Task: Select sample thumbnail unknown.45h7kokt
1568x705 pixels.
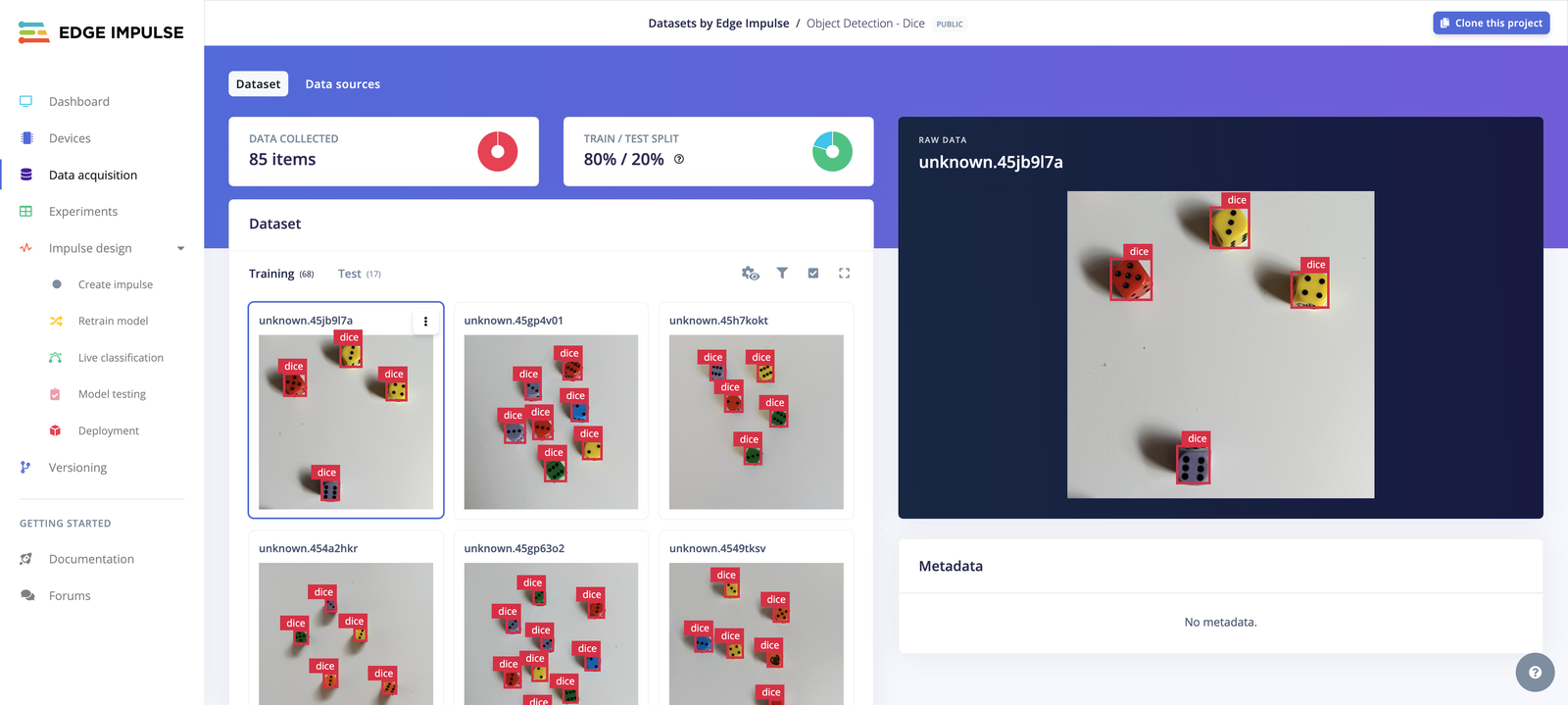Action: (756, 422)
